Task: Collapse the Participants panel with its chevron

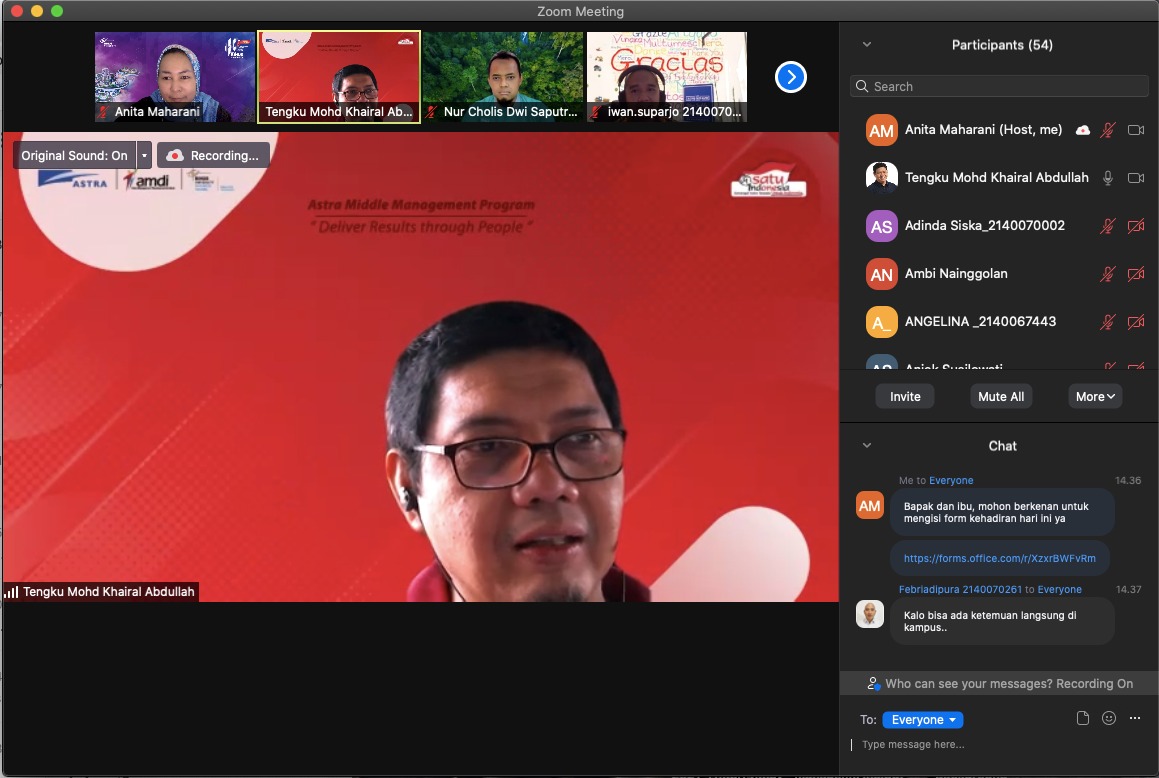Action: pos(867,45)
